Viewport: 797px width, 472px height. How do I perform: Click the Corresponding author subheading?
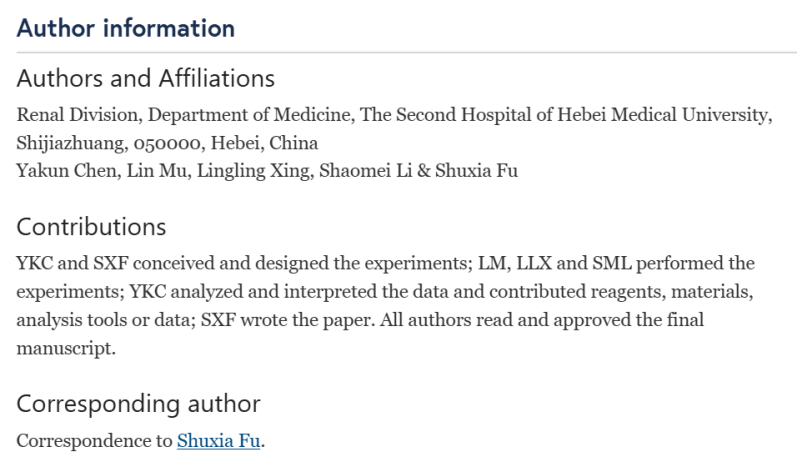[138, 404]
